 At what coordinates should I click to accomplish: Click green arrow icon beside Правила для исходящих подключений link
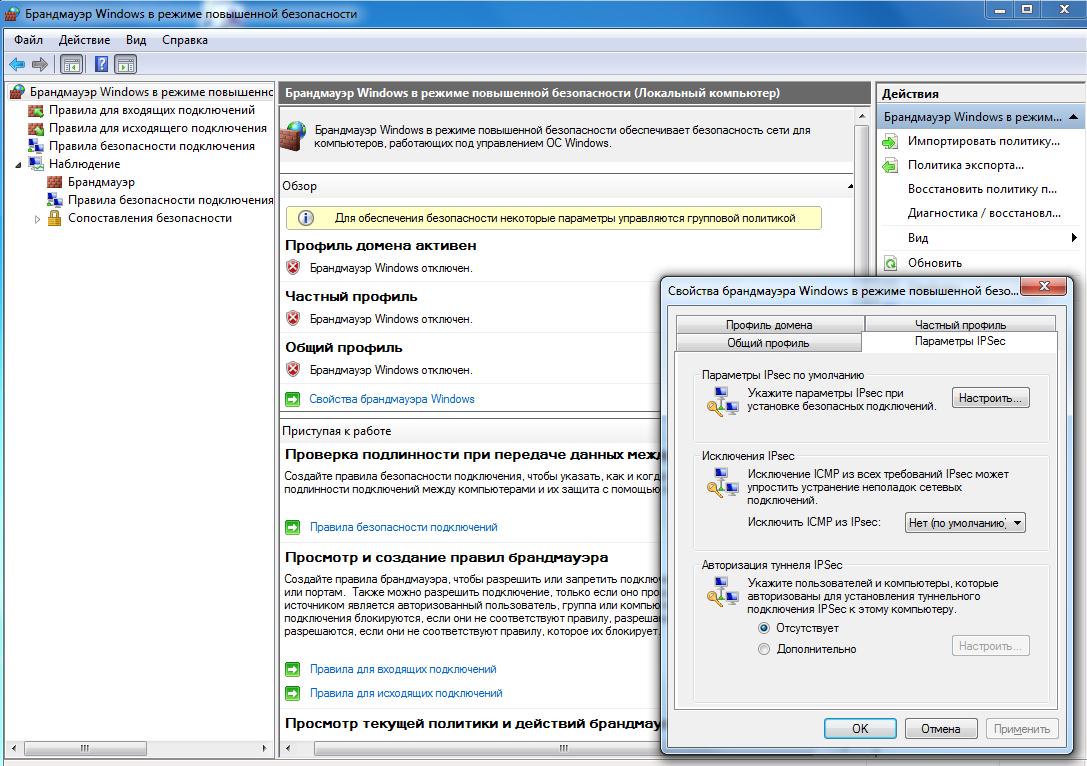coord(293,693)
